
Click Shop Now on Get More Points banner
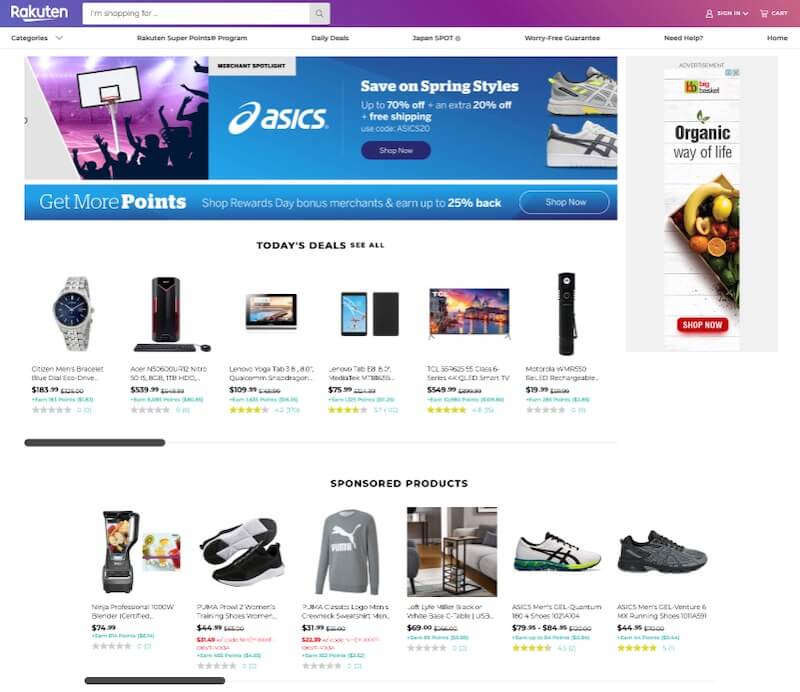(564, 202)
